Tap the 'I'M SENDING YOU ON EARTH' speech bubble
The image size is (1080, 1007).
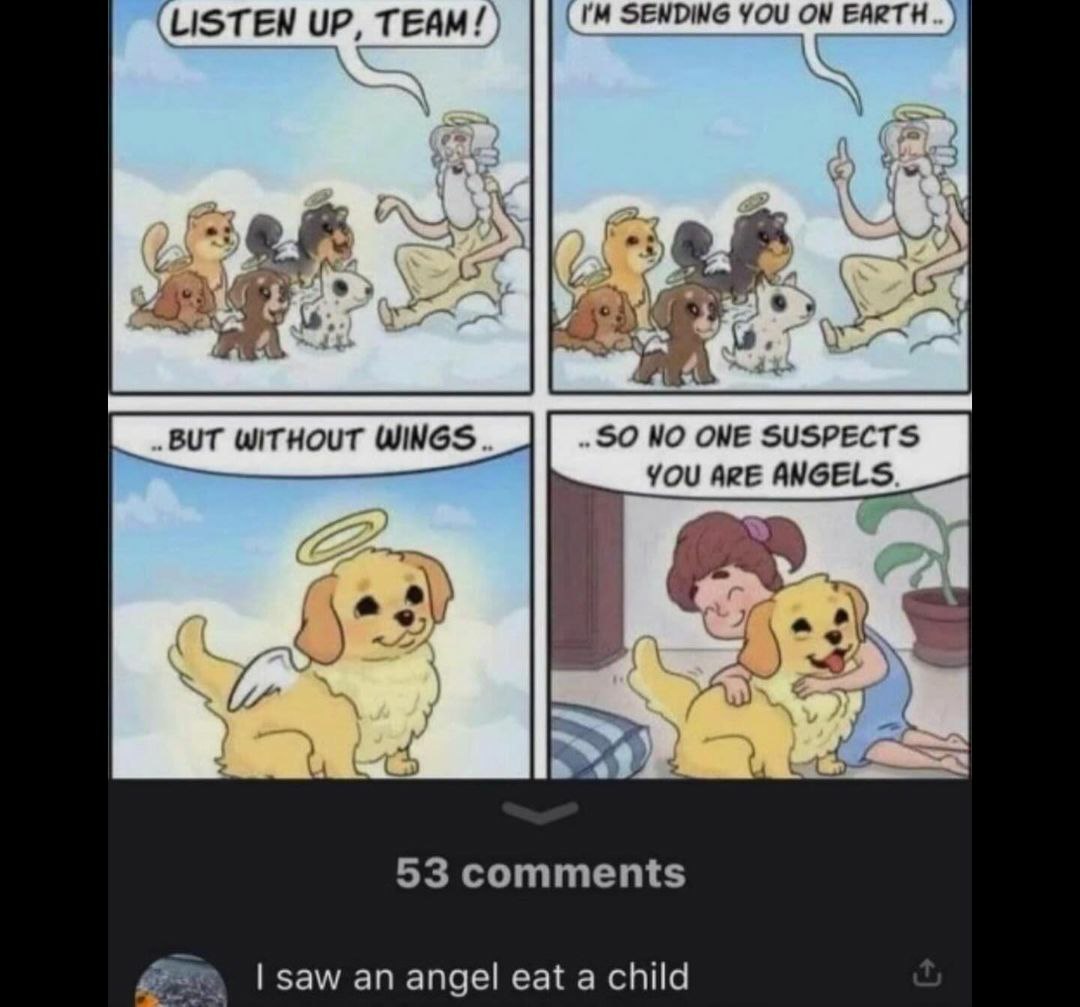pyautogui.click(x=760, y=16)
